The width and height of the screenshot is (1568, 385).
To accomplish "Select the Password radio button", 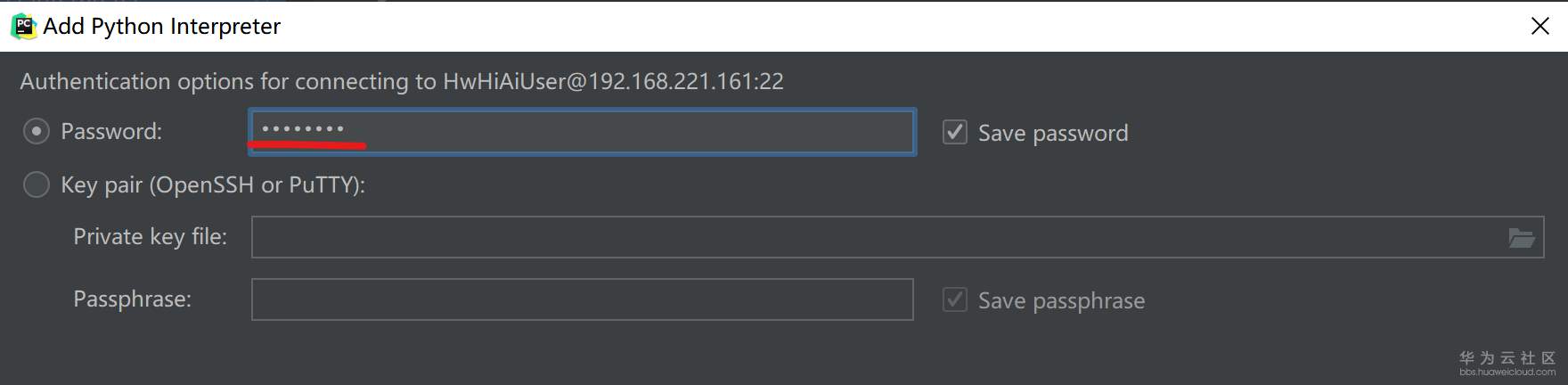I will [36, 132].
